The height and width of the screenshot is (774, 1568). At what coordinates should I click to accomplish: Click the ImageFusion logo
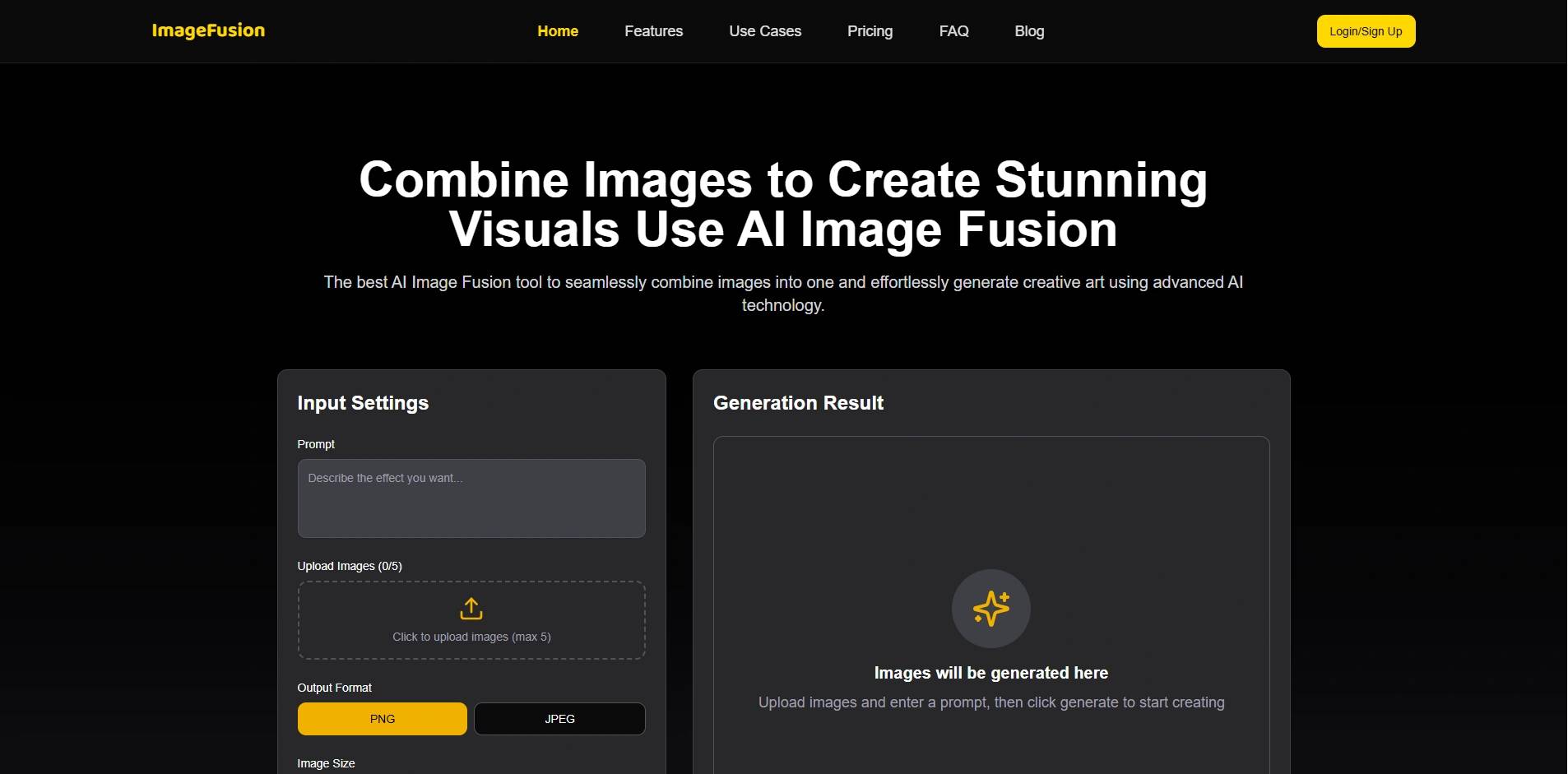coord(207,30)
